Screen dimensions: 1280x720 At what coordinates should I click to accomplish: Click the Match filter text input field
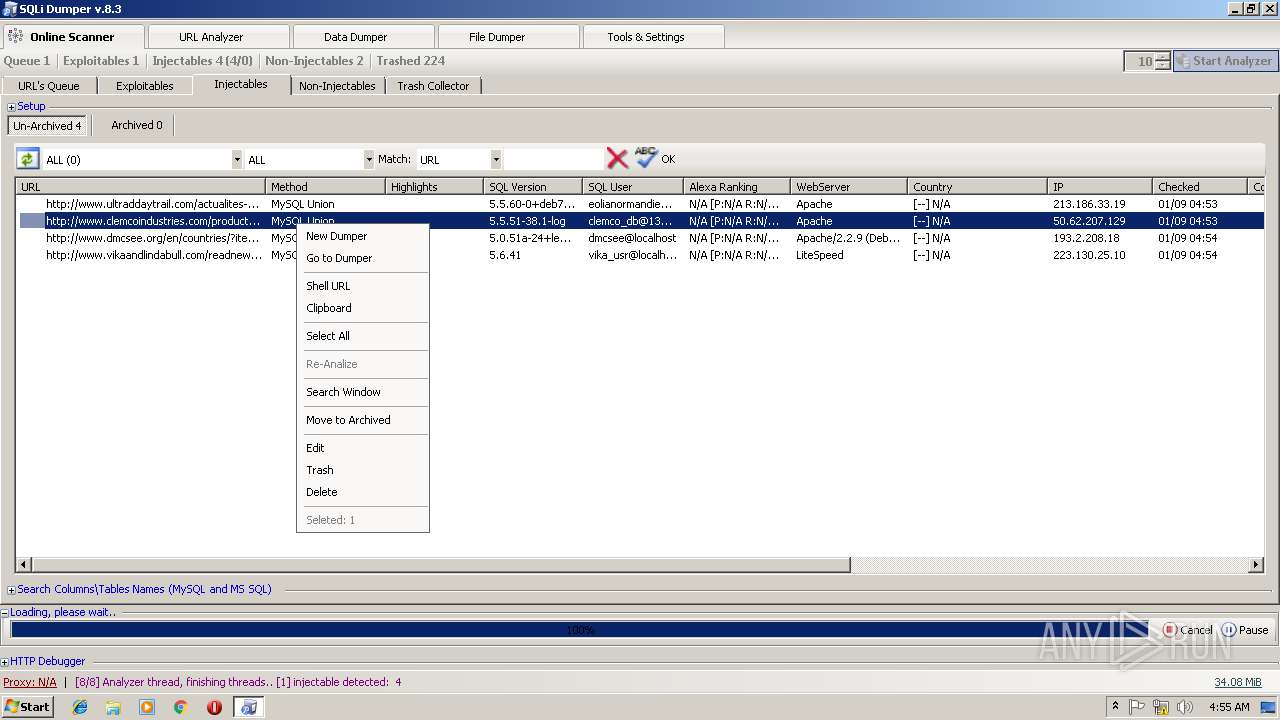coord(553,159)
